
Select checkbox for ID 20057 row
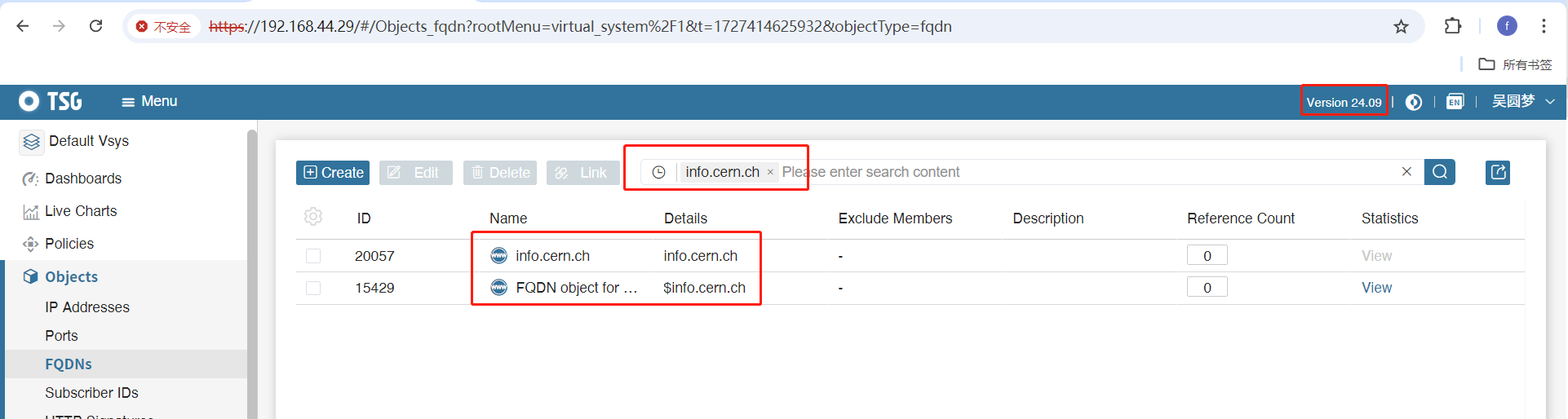[313, 256]
